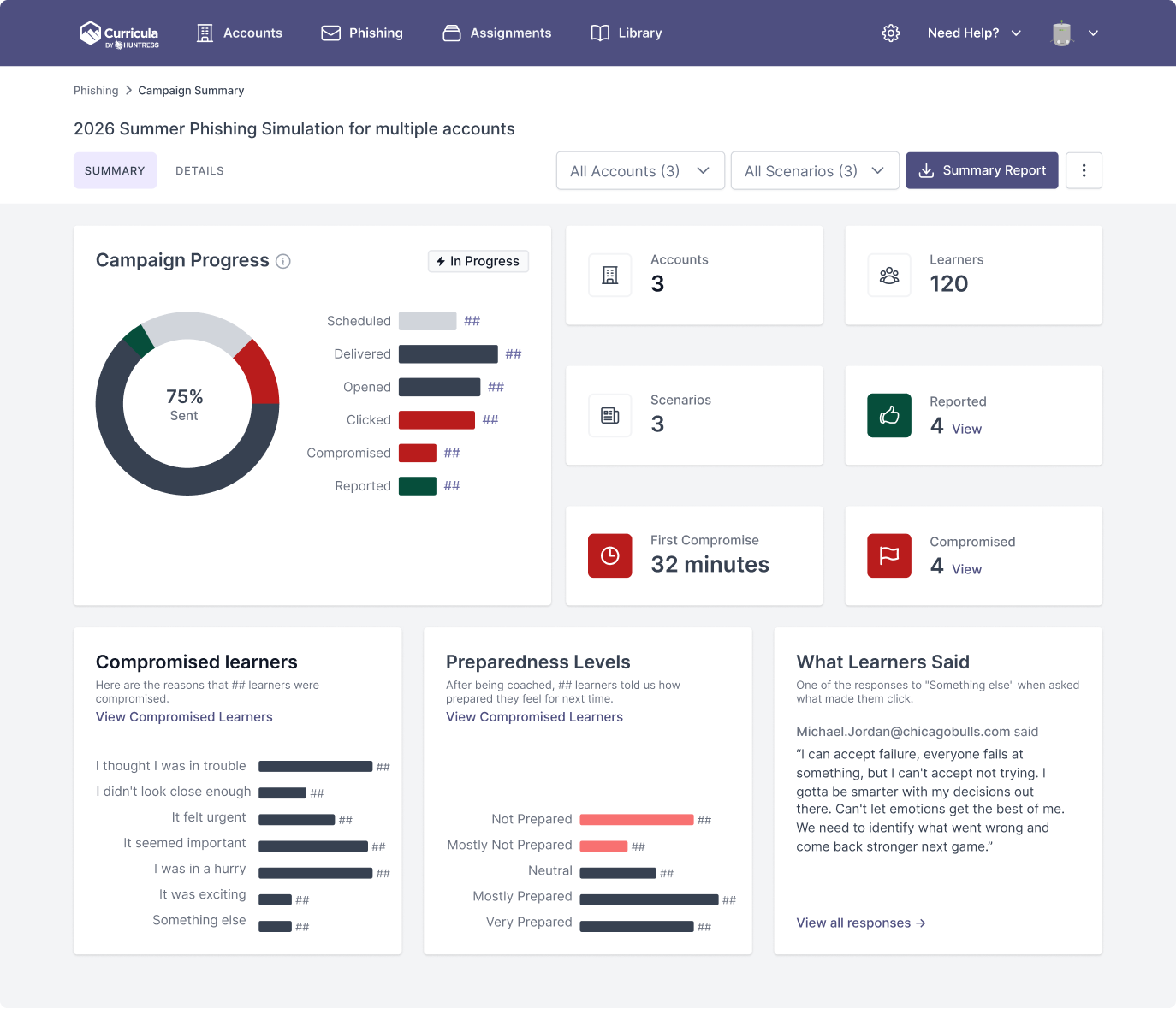Click the red Clicked progress bar
This screenshot has height=1009, width=1176.
click(437, 420)
